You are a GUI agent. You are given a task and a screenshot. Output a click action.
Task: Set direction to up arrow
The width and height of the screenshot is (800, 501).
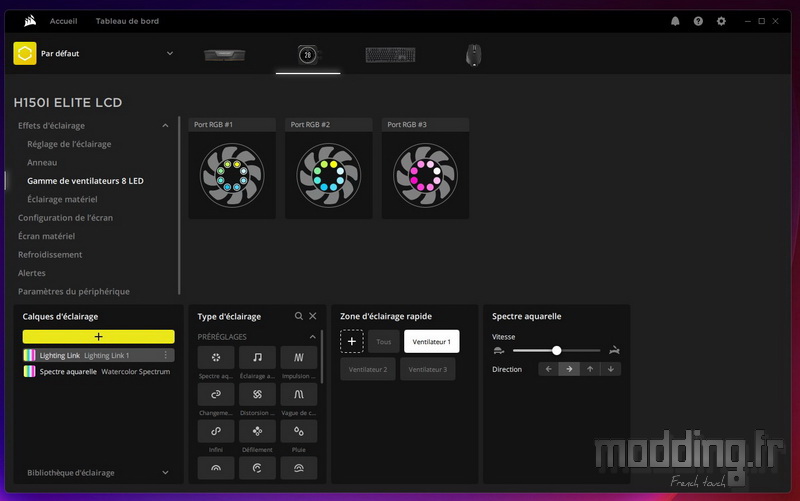590,369
